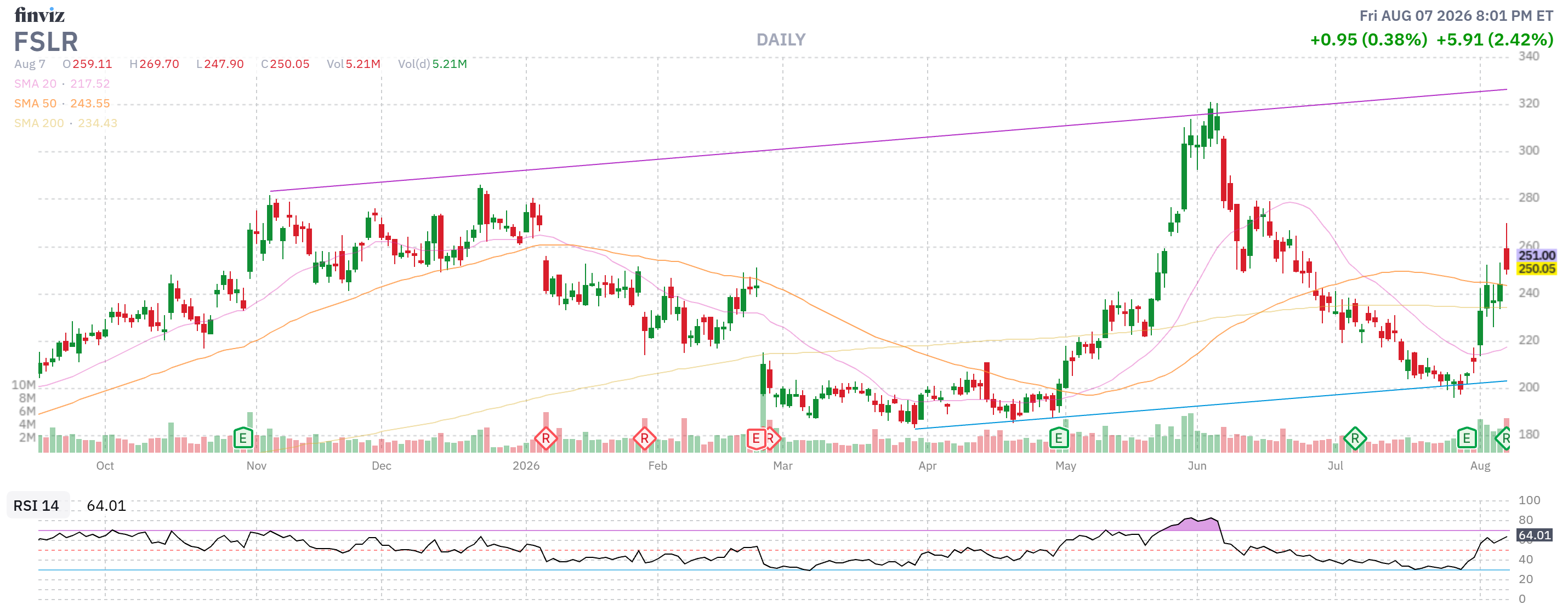Click the 340 price axis label

tap(1529, 56)
